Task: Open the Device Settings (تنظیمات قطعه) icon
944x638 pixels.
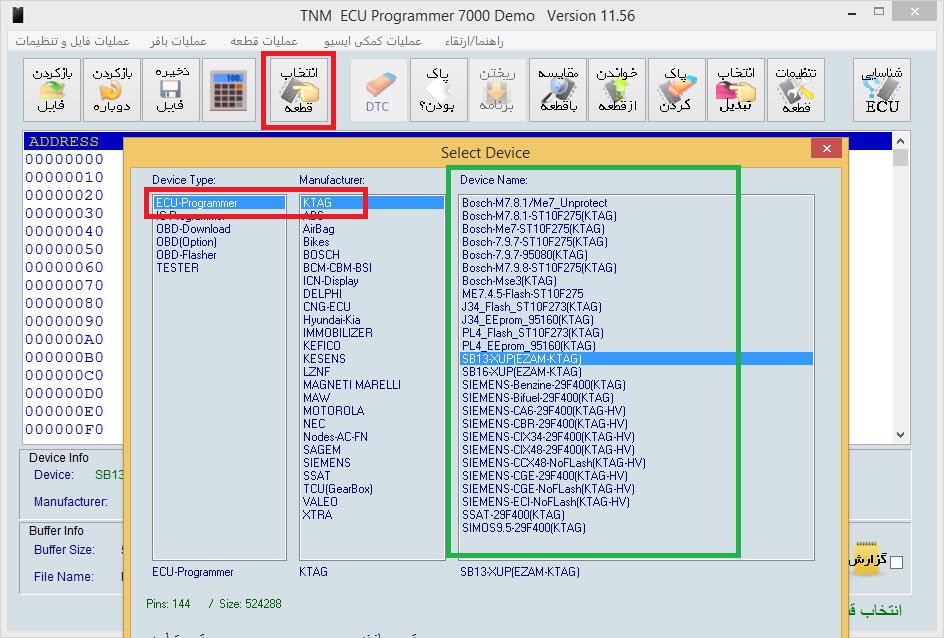Action: point(796,90)
